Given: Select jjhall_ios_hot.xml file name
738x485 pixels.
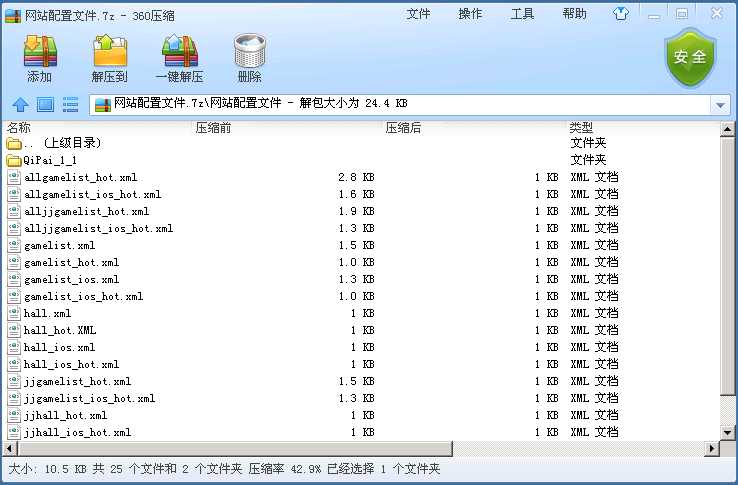Looking at the screenshot, I should pos(78,432).
